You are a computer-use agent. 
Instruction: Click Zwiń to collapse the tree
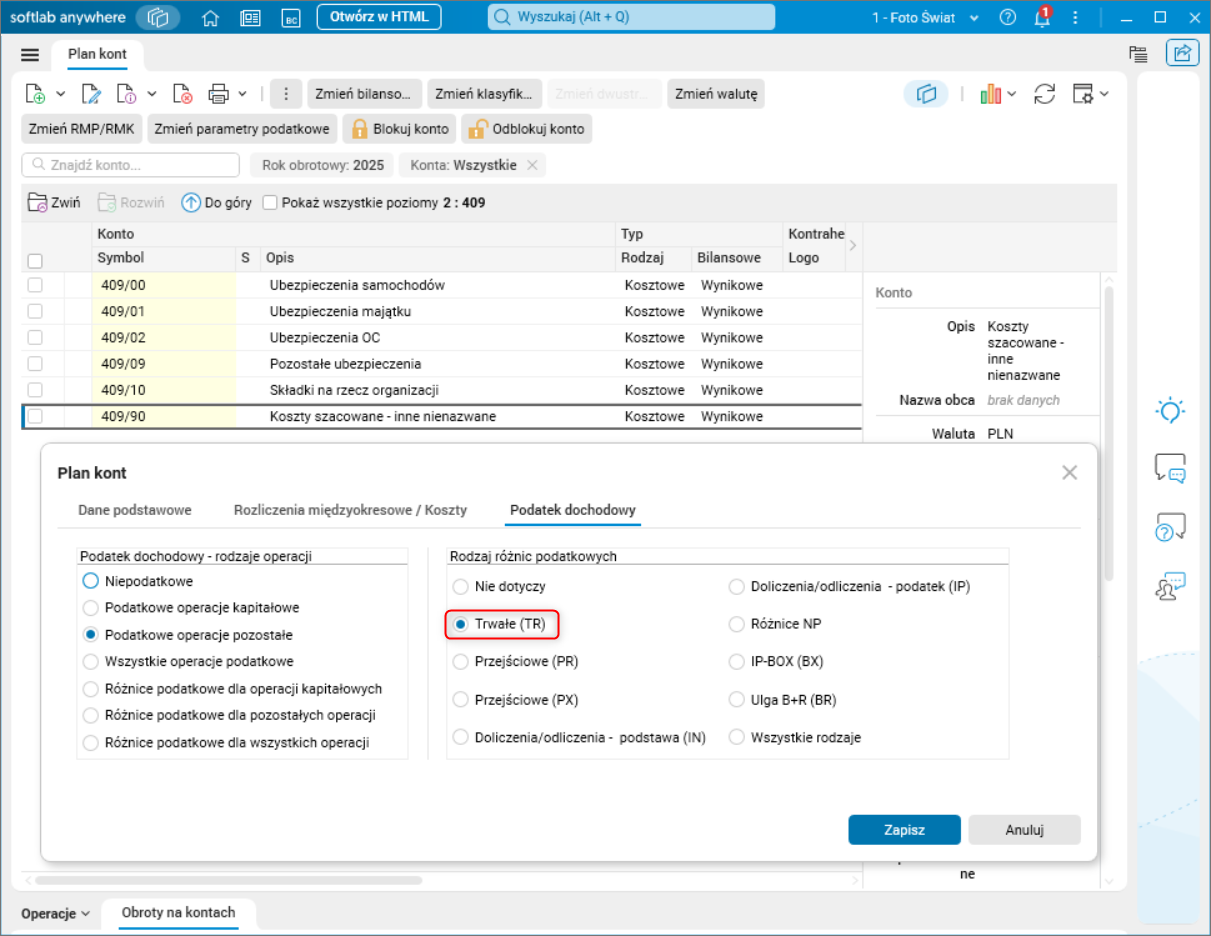pos(54,202)
